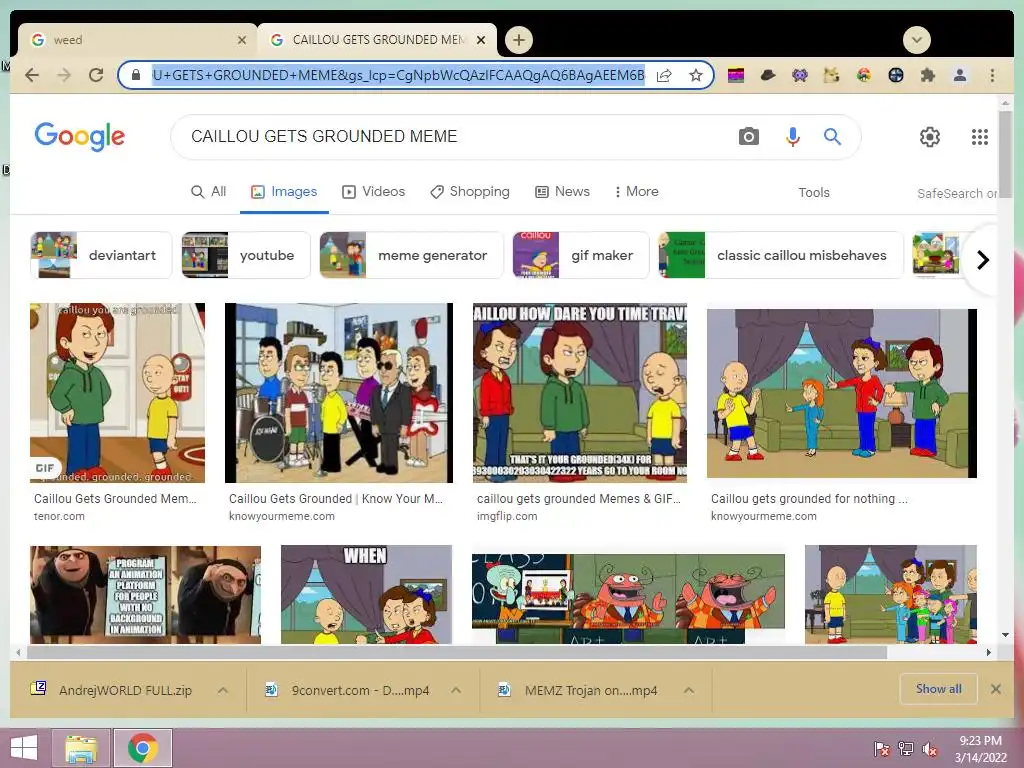The image size is (1024, 768).
Task: Close the weed tab
Action: [242, 40]
